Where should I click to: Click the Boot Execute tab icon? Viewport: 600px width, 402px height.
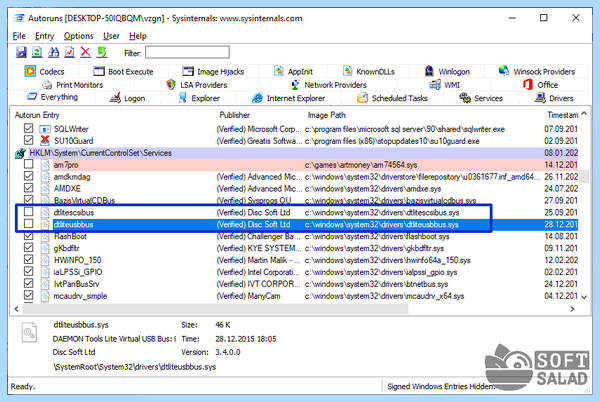[99, 72]
